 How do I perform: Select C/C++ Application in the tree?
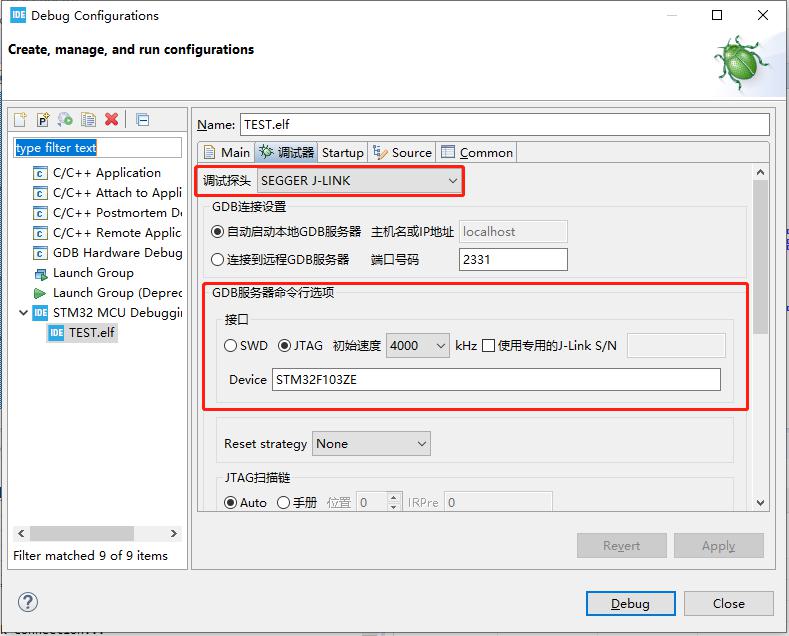tap(107, 173)
